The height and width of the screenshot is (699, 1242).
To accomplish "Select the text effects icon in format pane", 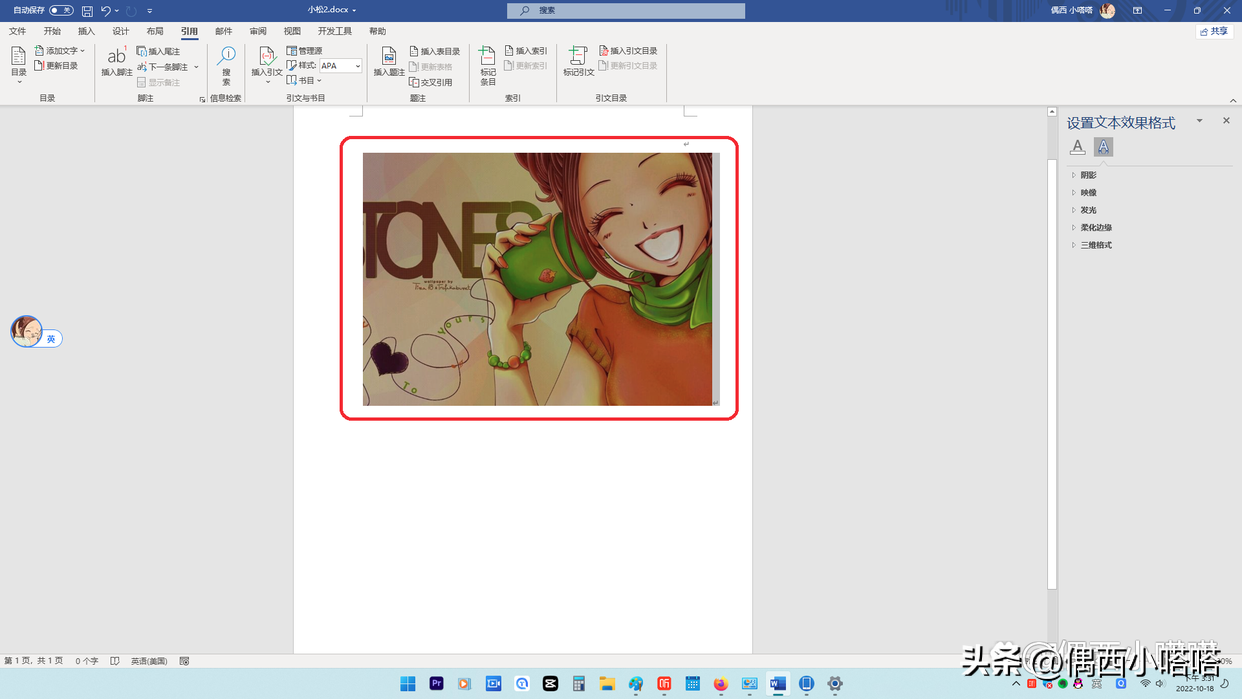I will pyautogui.click(x=1103, y=147).
